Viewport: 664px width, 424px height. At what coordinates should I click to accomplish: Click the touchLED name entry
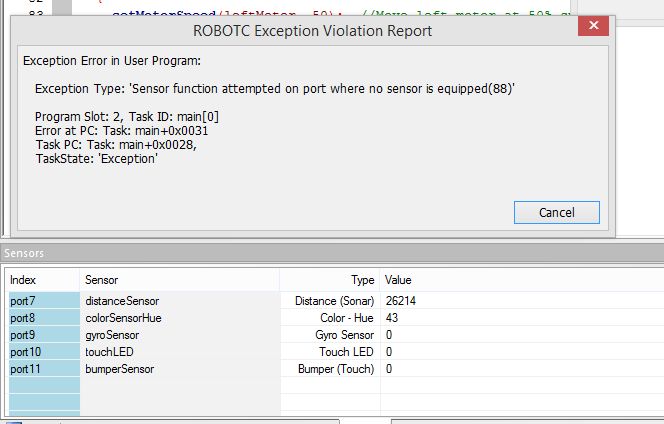pyautogui.click(x=108, y=352)
